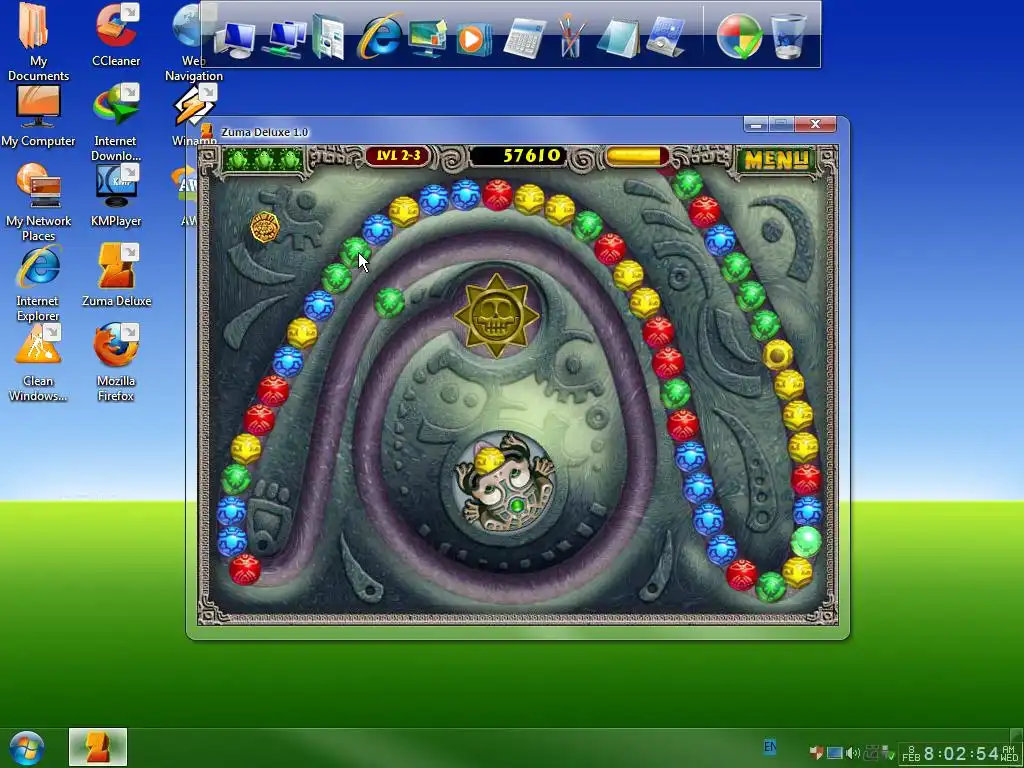Open the Paint brushes icon in the dock
Image resolution: width=1024 pixels, height=768 pixels.
[569, 37]
